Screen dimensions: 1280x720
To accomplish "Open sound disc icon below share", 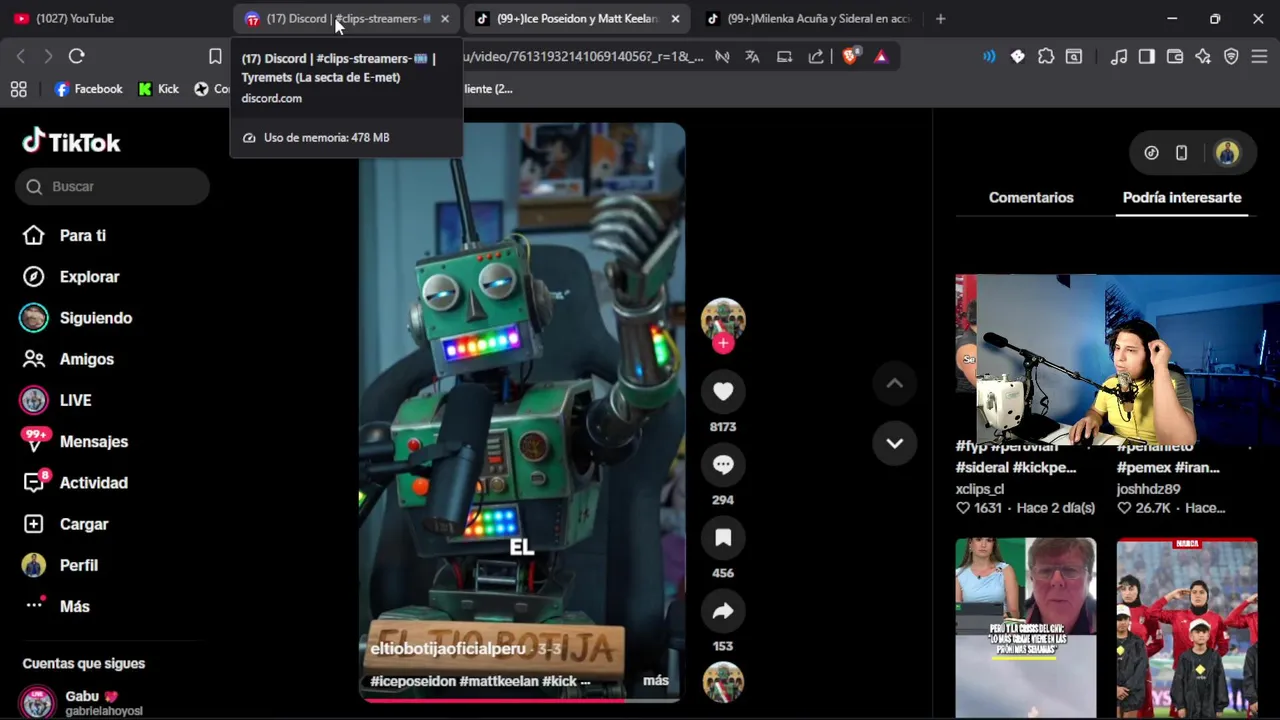I will pos(723,682).
